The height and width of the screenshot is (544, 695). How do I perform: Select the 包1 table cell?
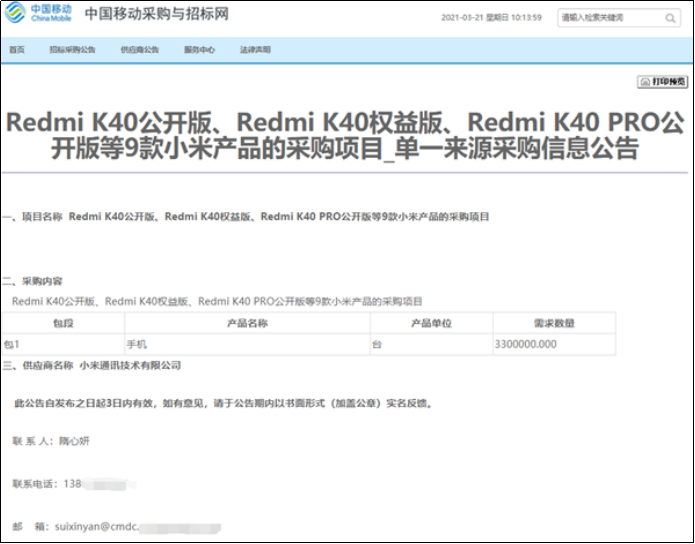pyautogui.click(x=63, y=344)
